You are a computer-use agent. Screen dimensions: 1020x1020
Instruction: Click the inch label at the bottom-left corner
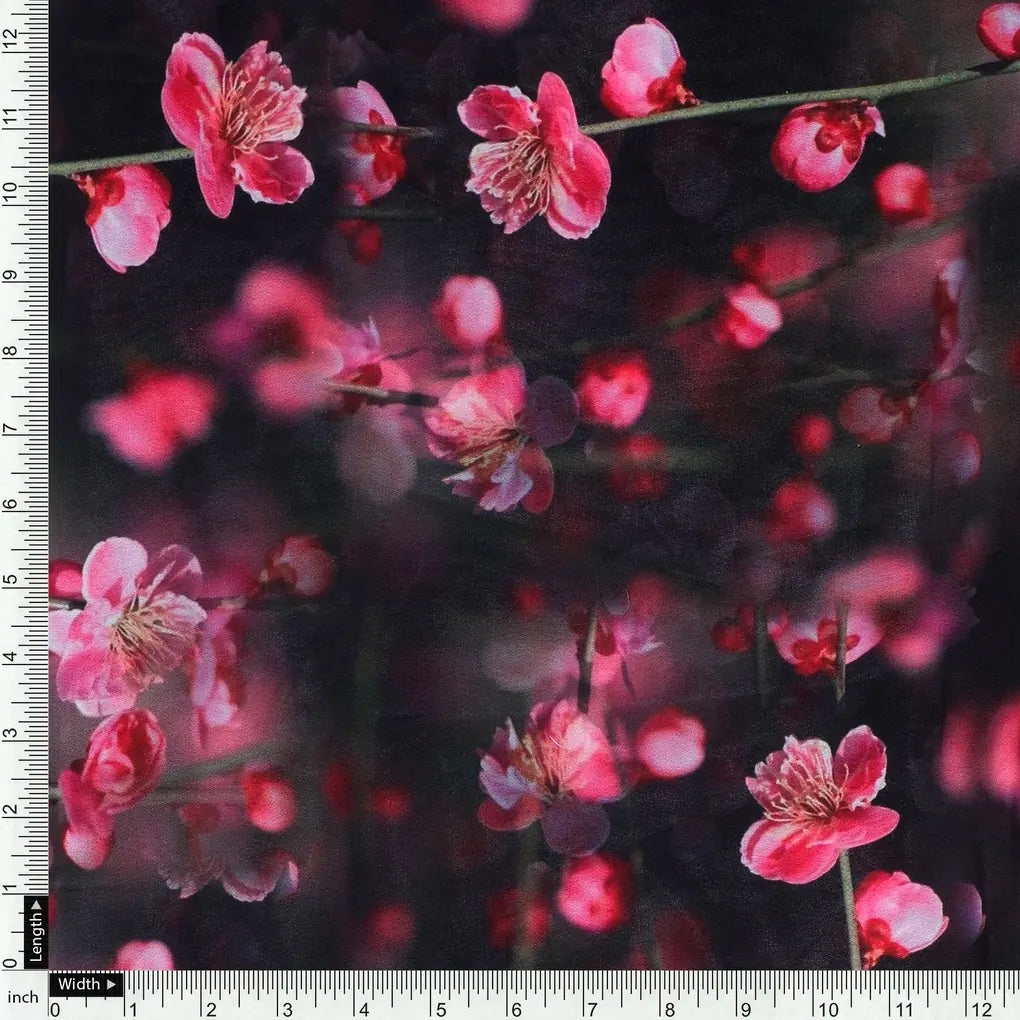pos(25,995)
